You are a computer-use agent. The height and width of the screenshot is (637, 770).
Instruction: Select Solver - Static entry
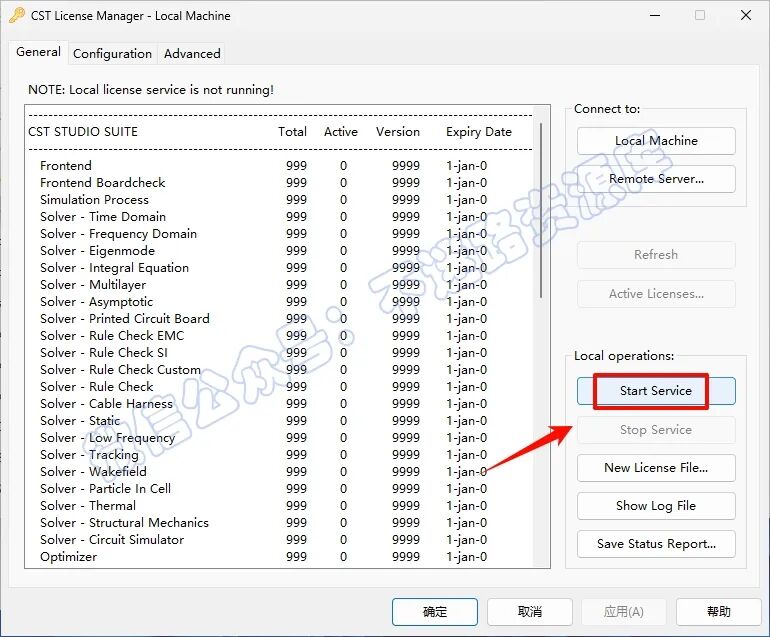pyautogui.click(x=280, y=420)
